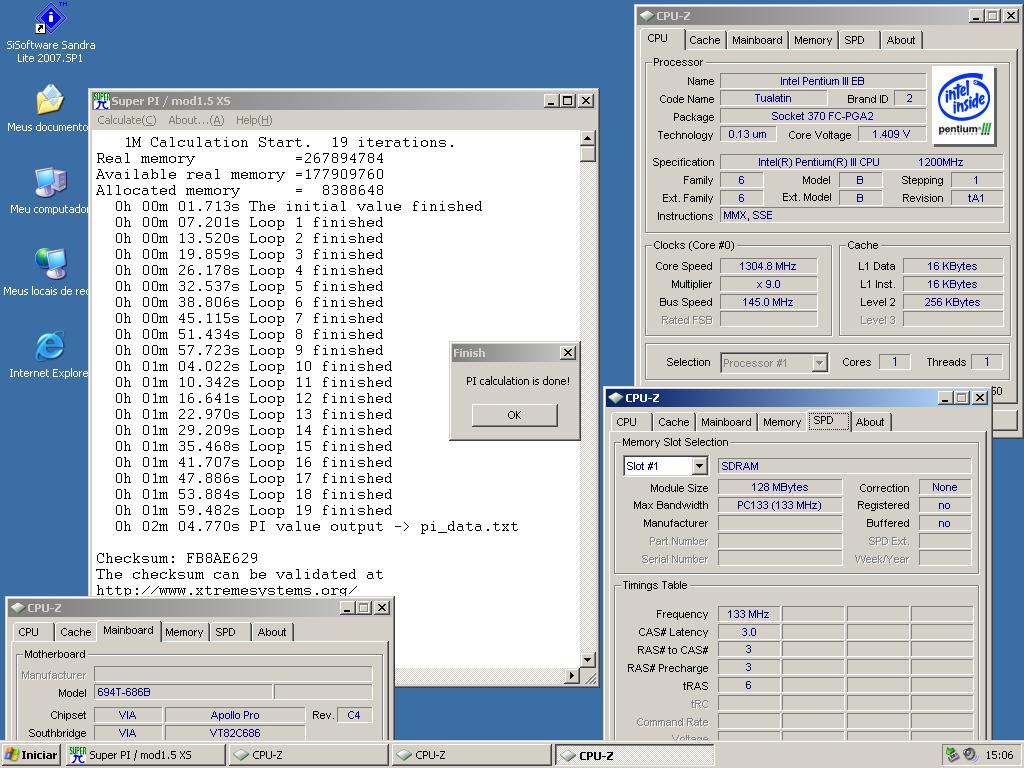Open the Processor #1 selection dropdown
The height and width of the screenshot is (768, 1024).
pos(820,362)
